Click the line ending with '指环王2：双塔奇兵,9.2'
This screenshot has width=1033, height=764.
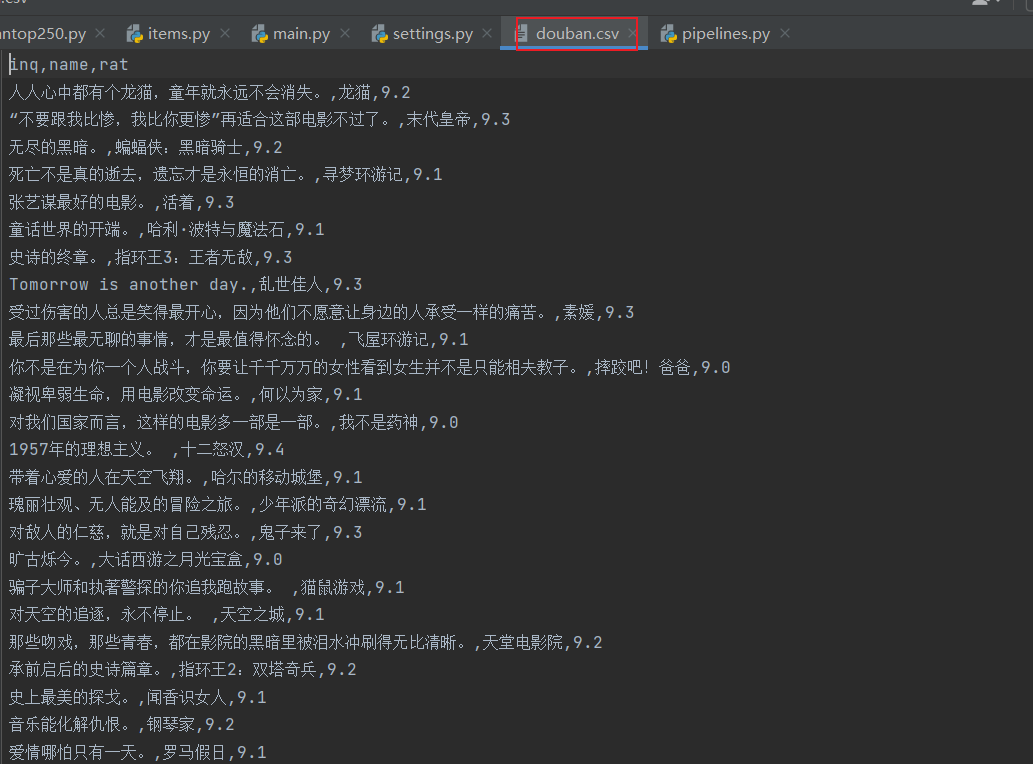coord(182,669)
